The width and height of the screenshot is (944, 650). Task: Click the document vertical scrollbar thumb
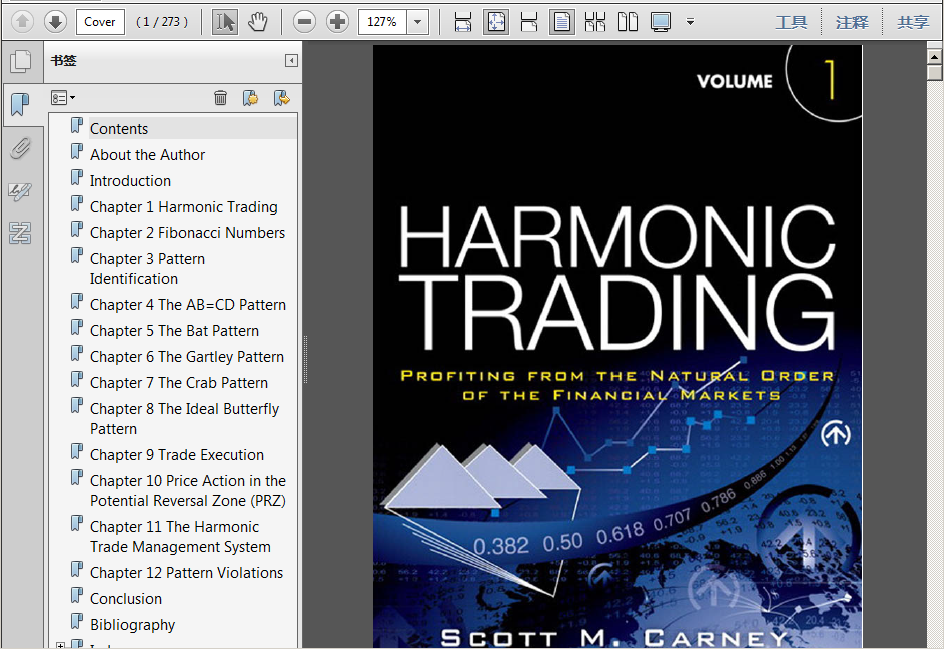point(934,73)
